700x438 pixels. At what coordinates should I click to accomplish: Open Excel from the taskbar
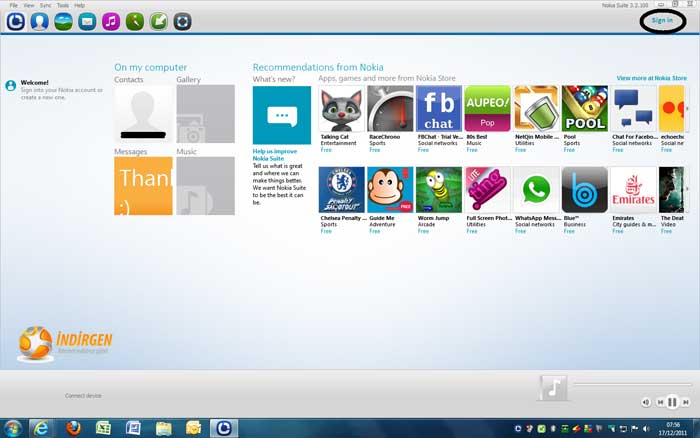pos(104,429)
